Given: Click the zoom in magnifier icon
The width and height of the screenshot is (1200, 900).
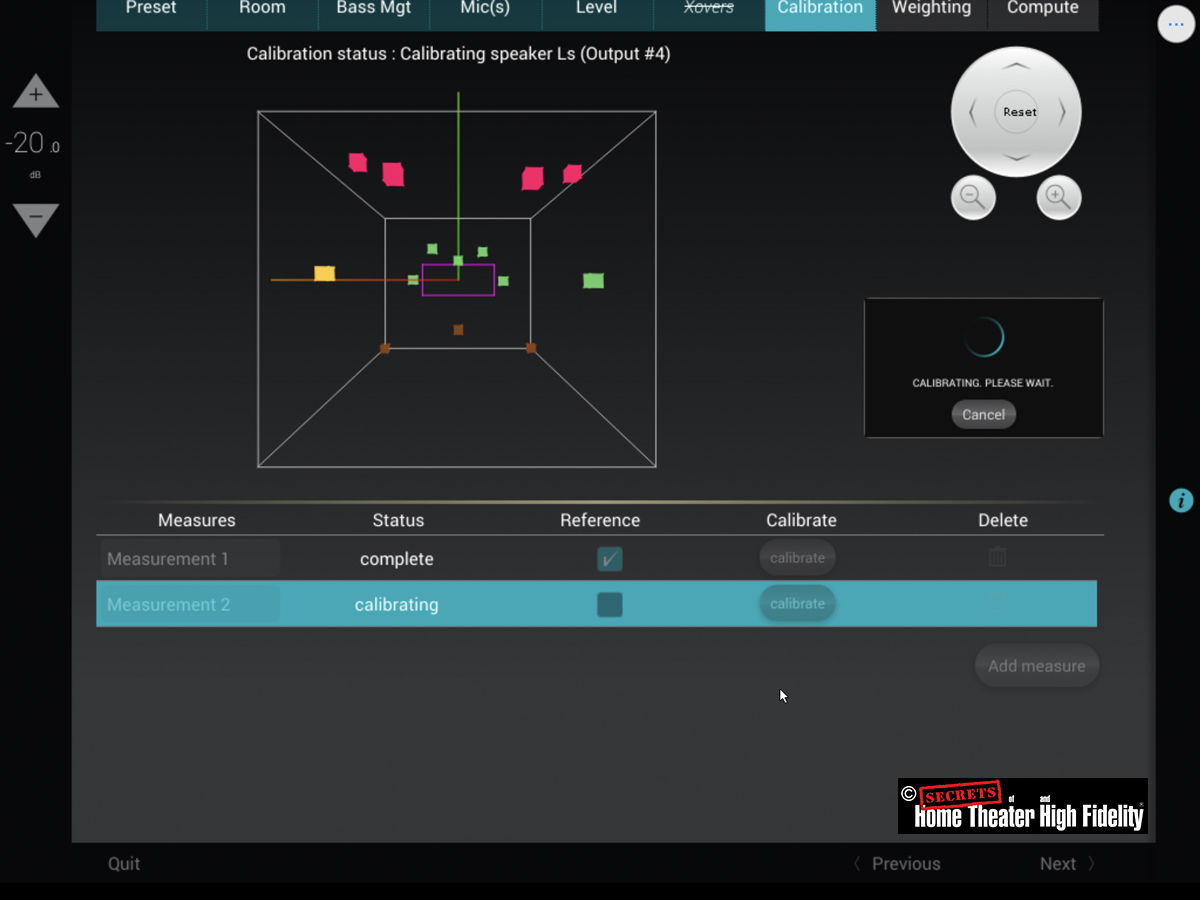Looking at the screenshot, I should (x=1058, y=197).
